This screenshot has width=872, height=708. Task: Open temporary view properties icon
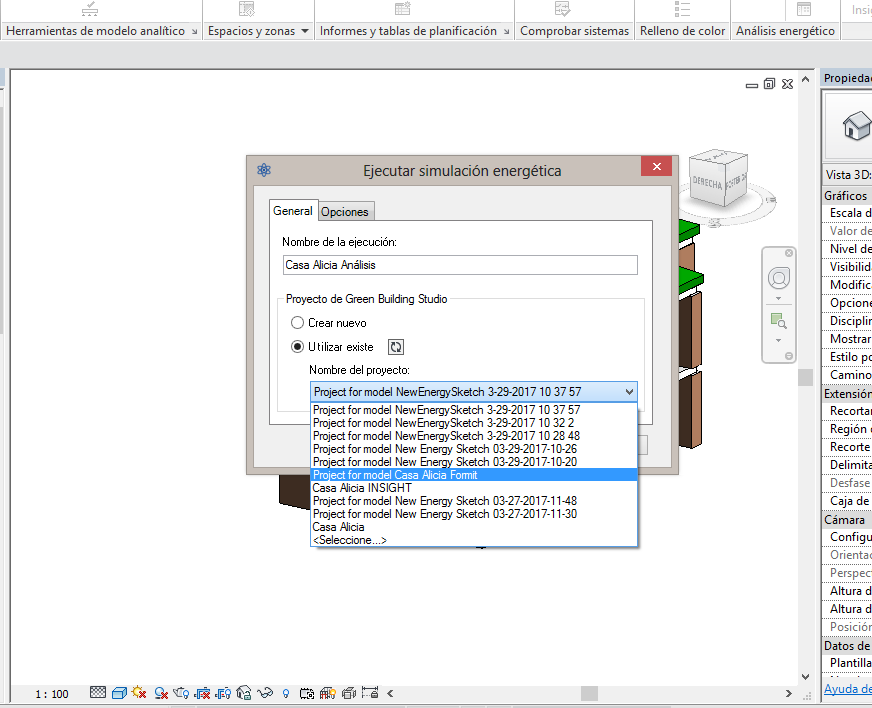306,693
